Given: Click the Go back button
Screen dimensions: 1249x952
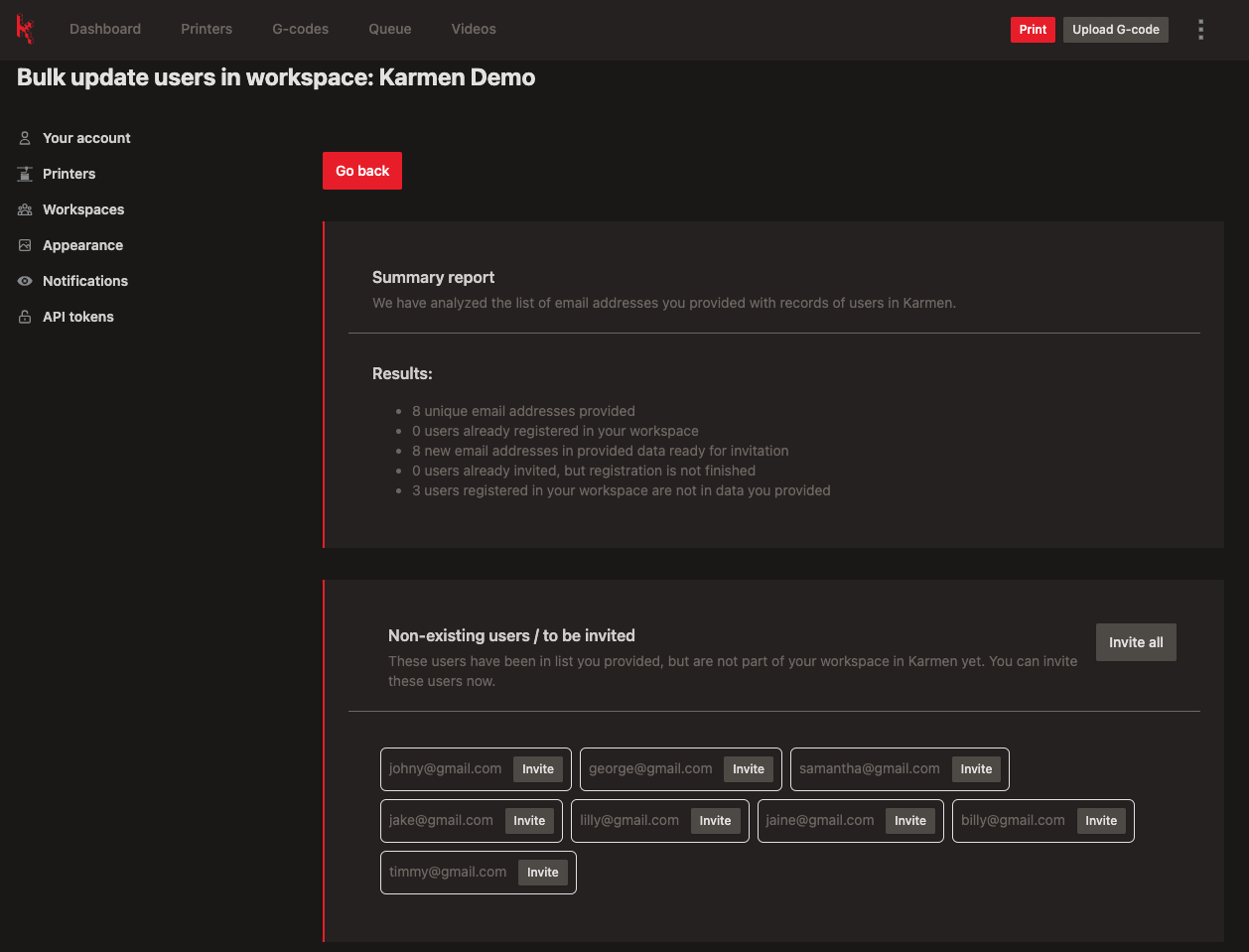Looking at the screenshot, I should tap(362, 171).
